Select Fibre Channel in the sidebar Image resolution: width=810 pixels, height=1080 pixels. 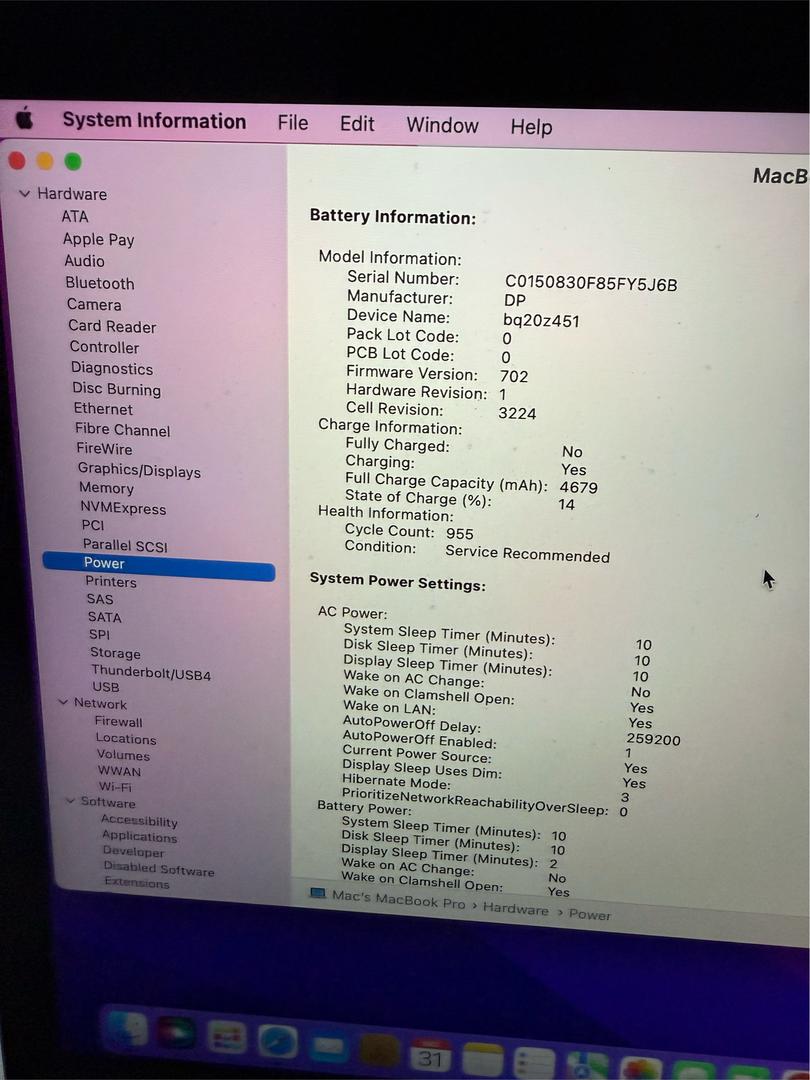[x=123, y=430]
